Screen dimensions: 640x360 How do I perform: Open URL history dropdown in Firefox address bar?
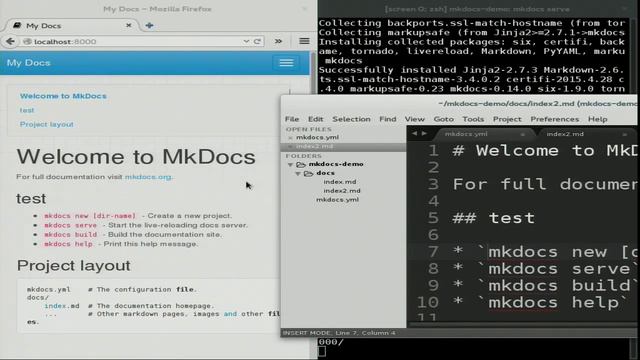tap(246, 41)
